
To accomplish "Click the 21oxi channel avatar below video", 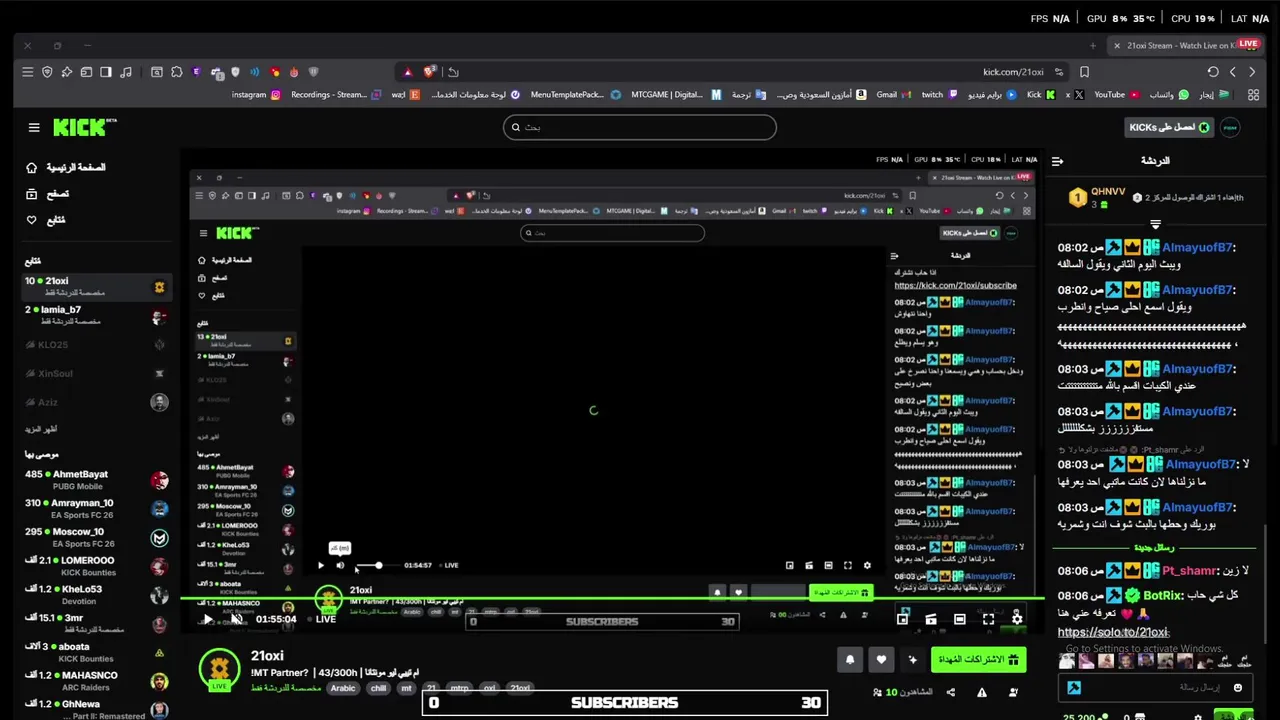I will [219, 669].
